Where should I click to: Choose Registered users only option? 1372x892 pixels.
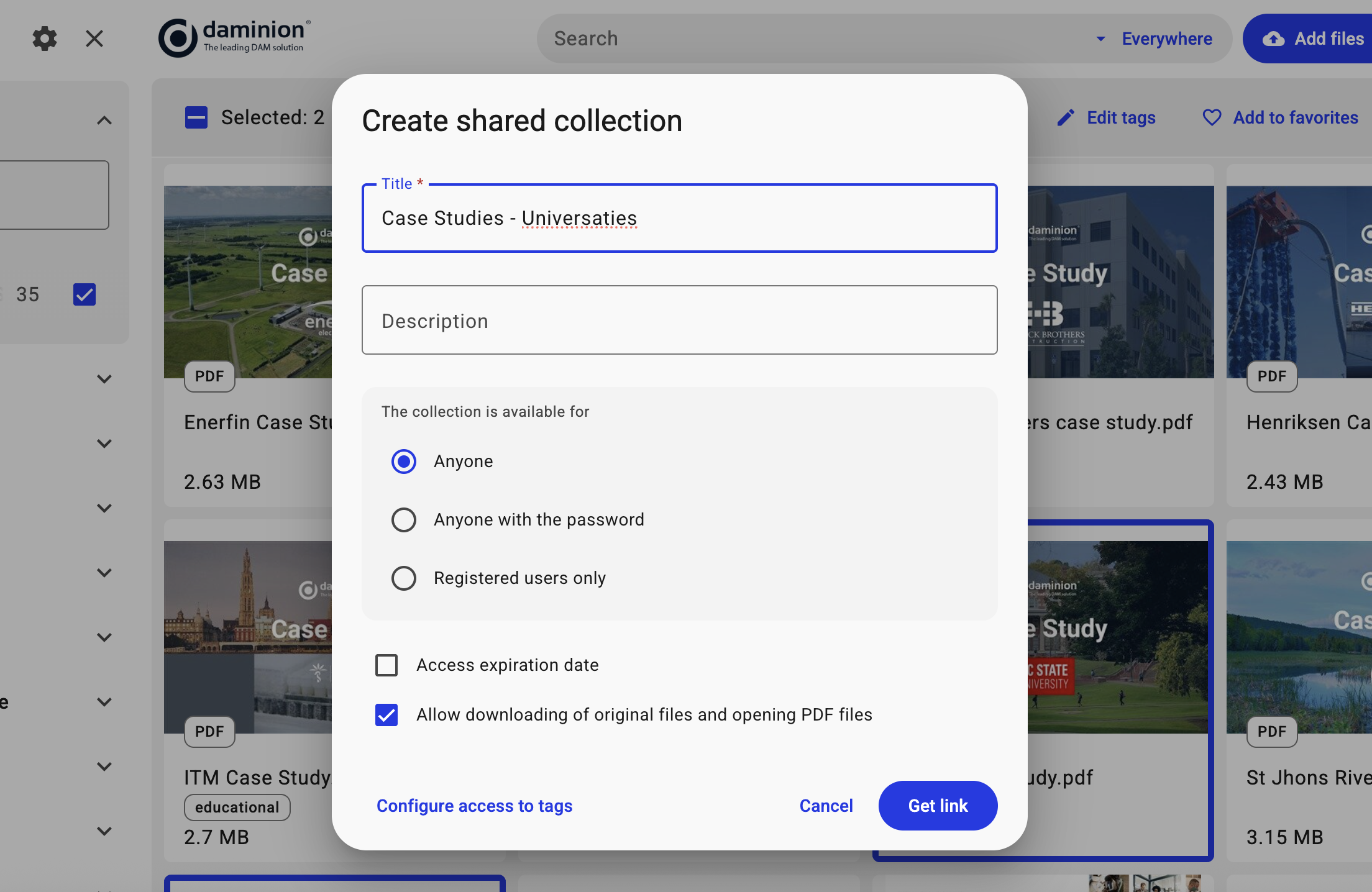(x=404, y=578)
